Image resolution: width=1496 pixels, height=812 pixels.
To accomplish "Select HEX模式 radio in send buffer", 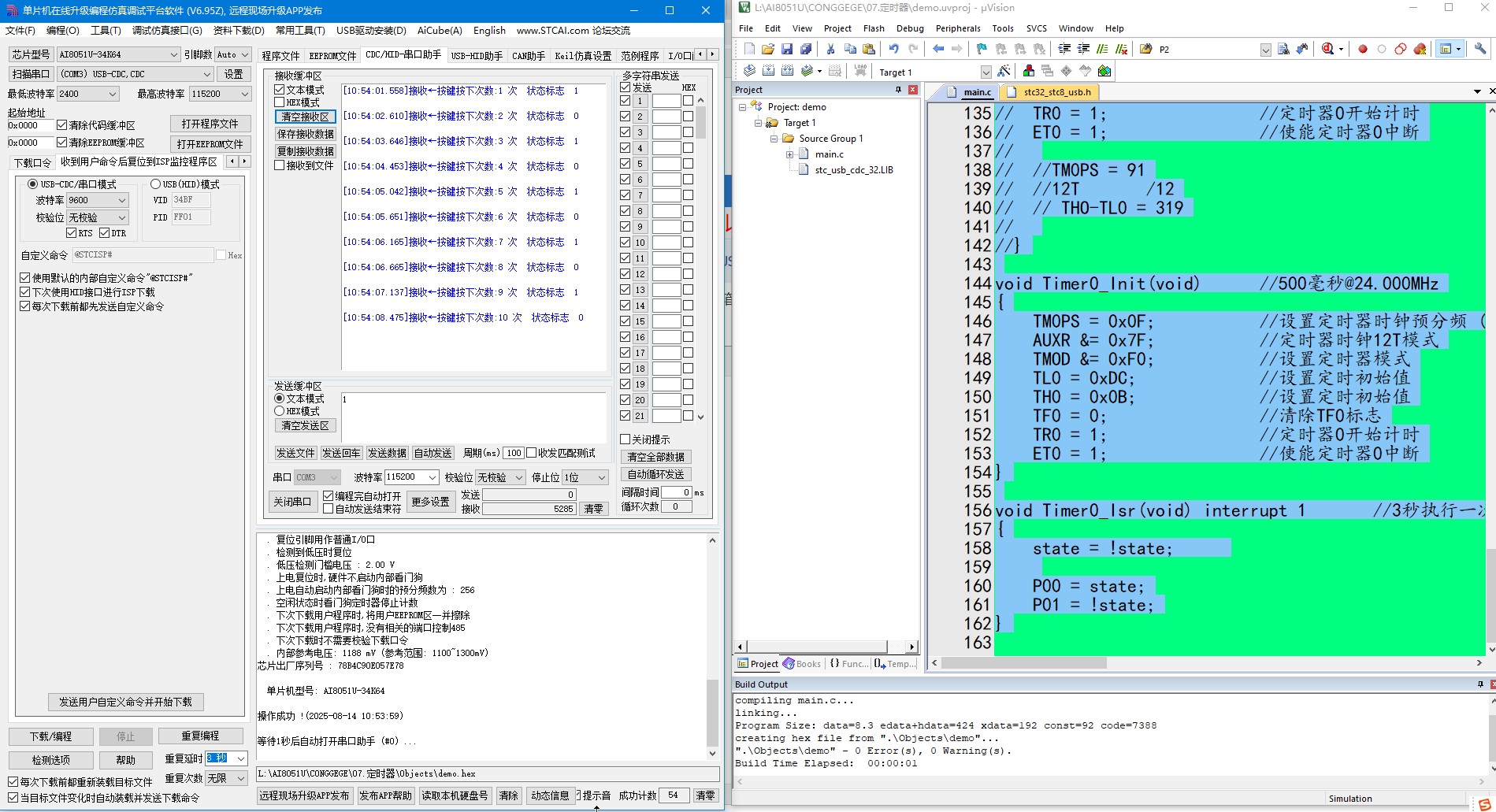I will 279,411.
